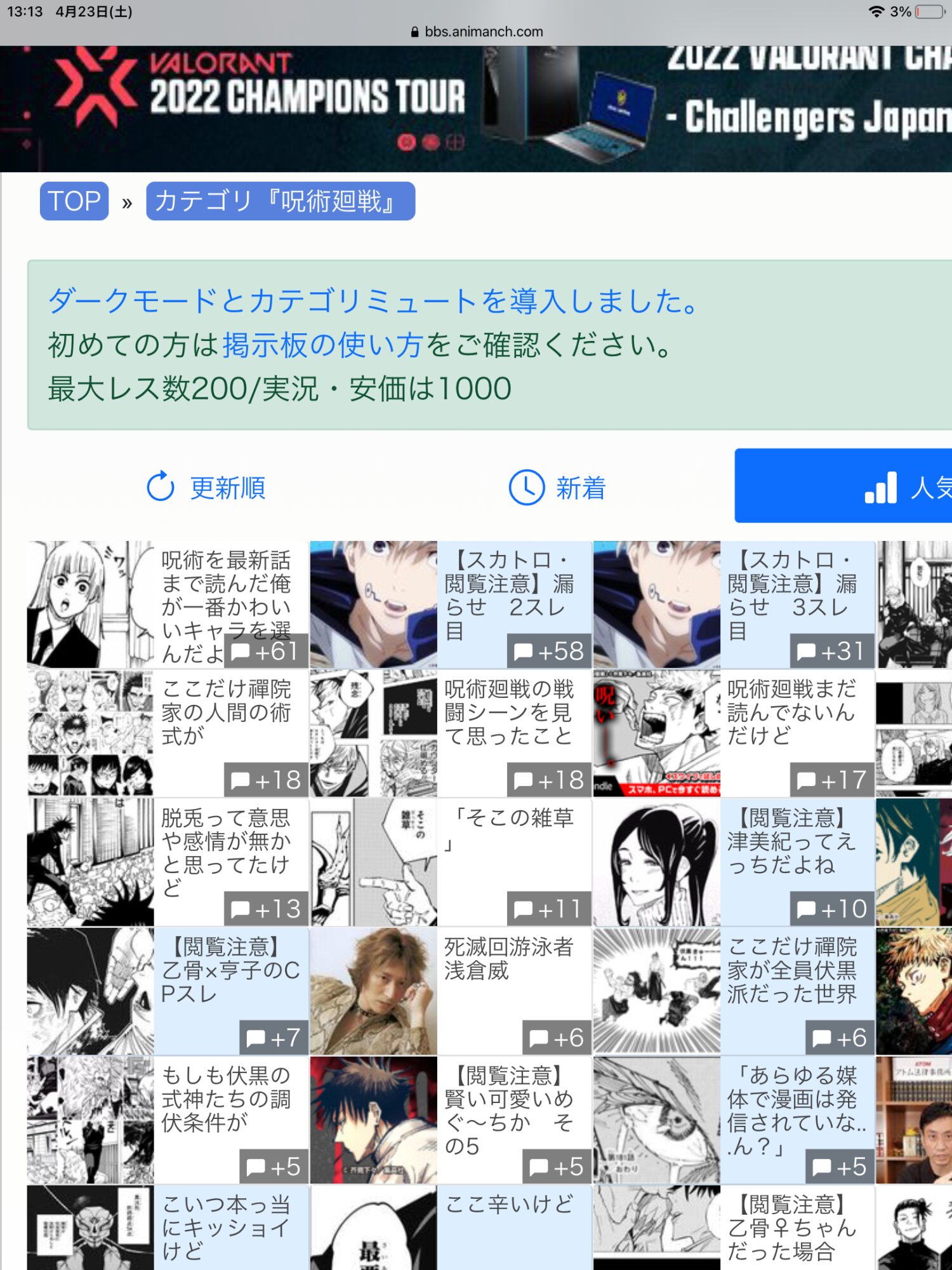952x1270 pixels.
Task: Open thread もしも伏黒の式神たちの調伏条件が
Action: click(x=226, y=1099)
